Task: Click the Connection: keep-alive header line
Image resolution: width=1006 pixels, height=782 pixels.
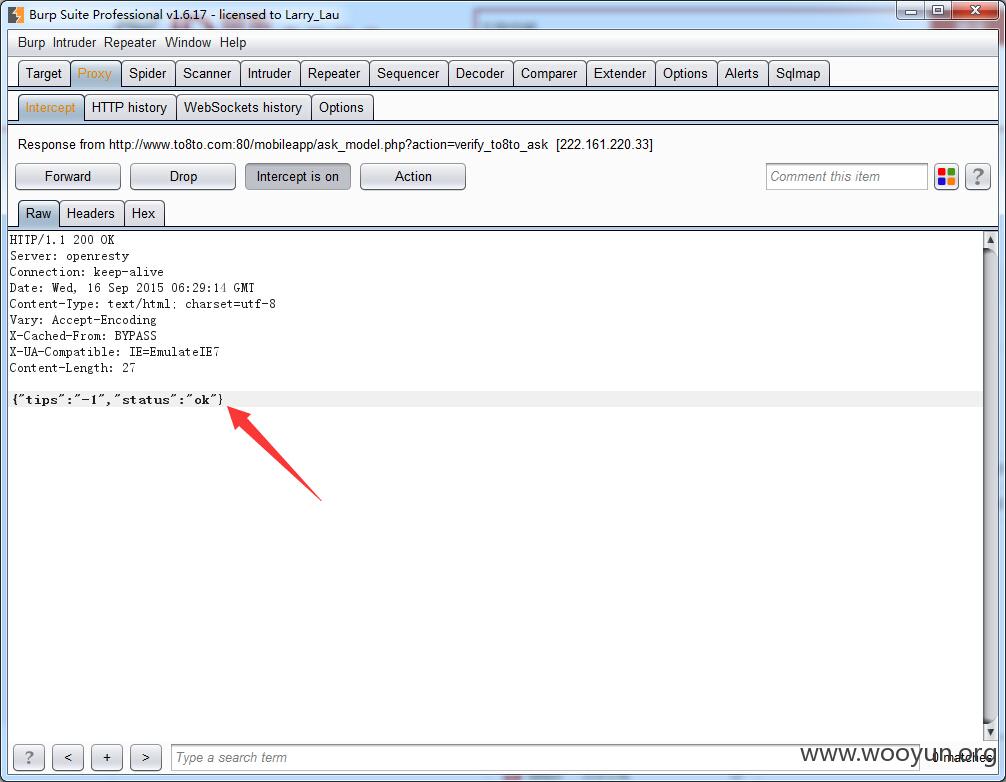Action: [87, 272]
